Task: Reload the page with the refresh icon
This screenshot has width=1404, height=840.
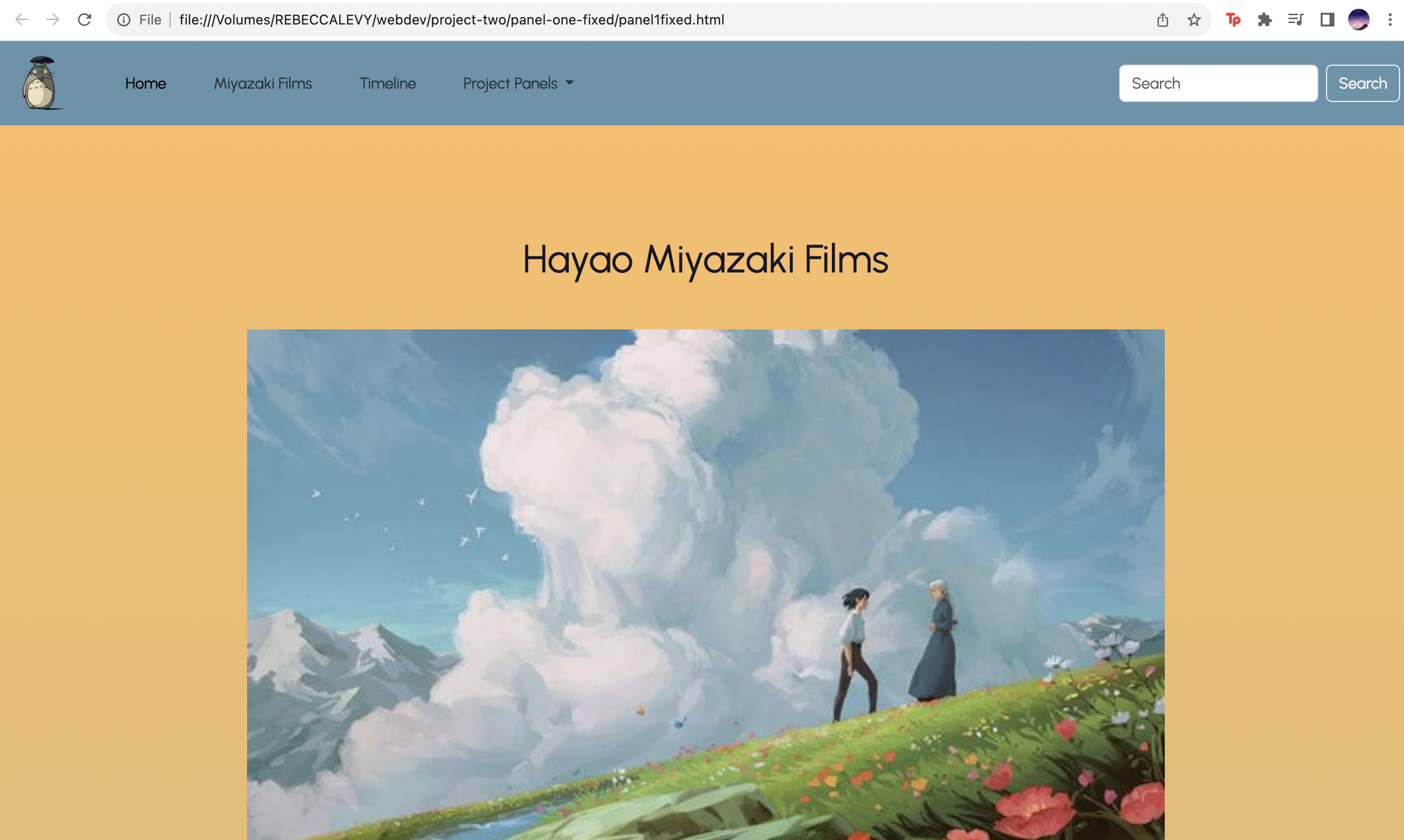Action: tap(84, 20)
